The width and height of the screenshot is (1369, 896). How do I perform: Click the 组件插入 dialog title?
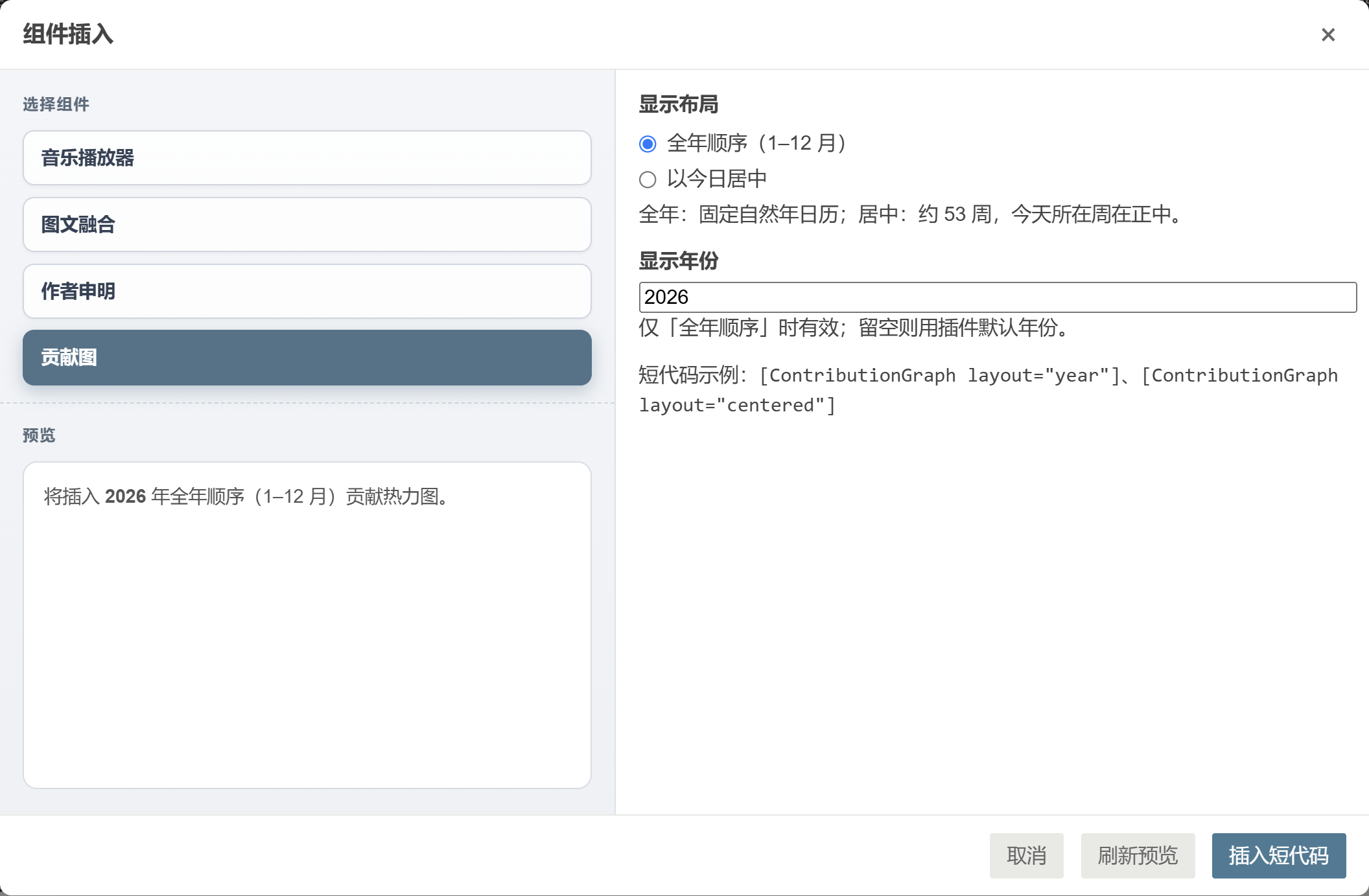coord(68,34)
